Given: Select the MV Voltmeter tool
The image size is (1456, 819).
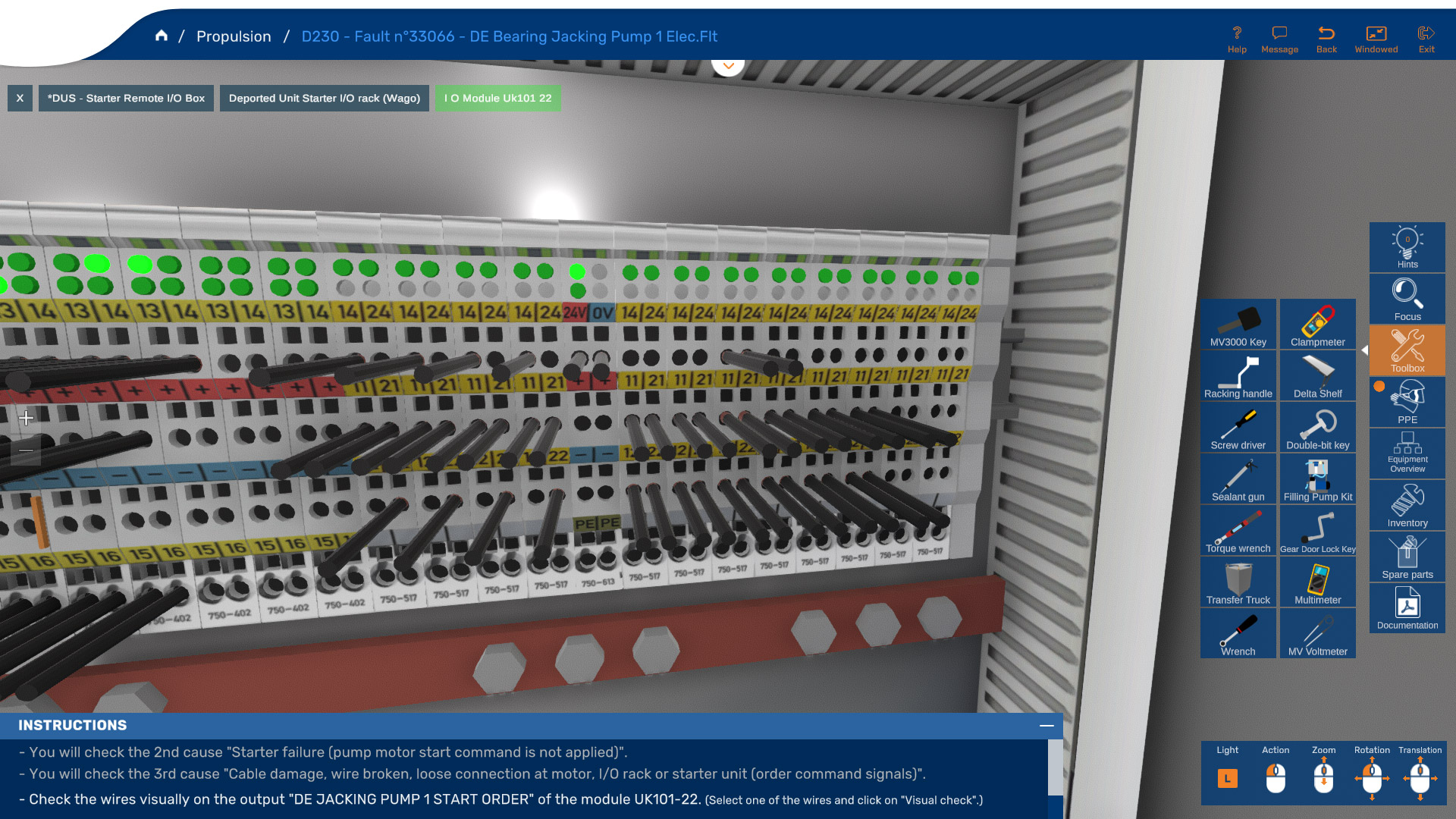Looking at the screenshot, I should [x=1317, y=633].
